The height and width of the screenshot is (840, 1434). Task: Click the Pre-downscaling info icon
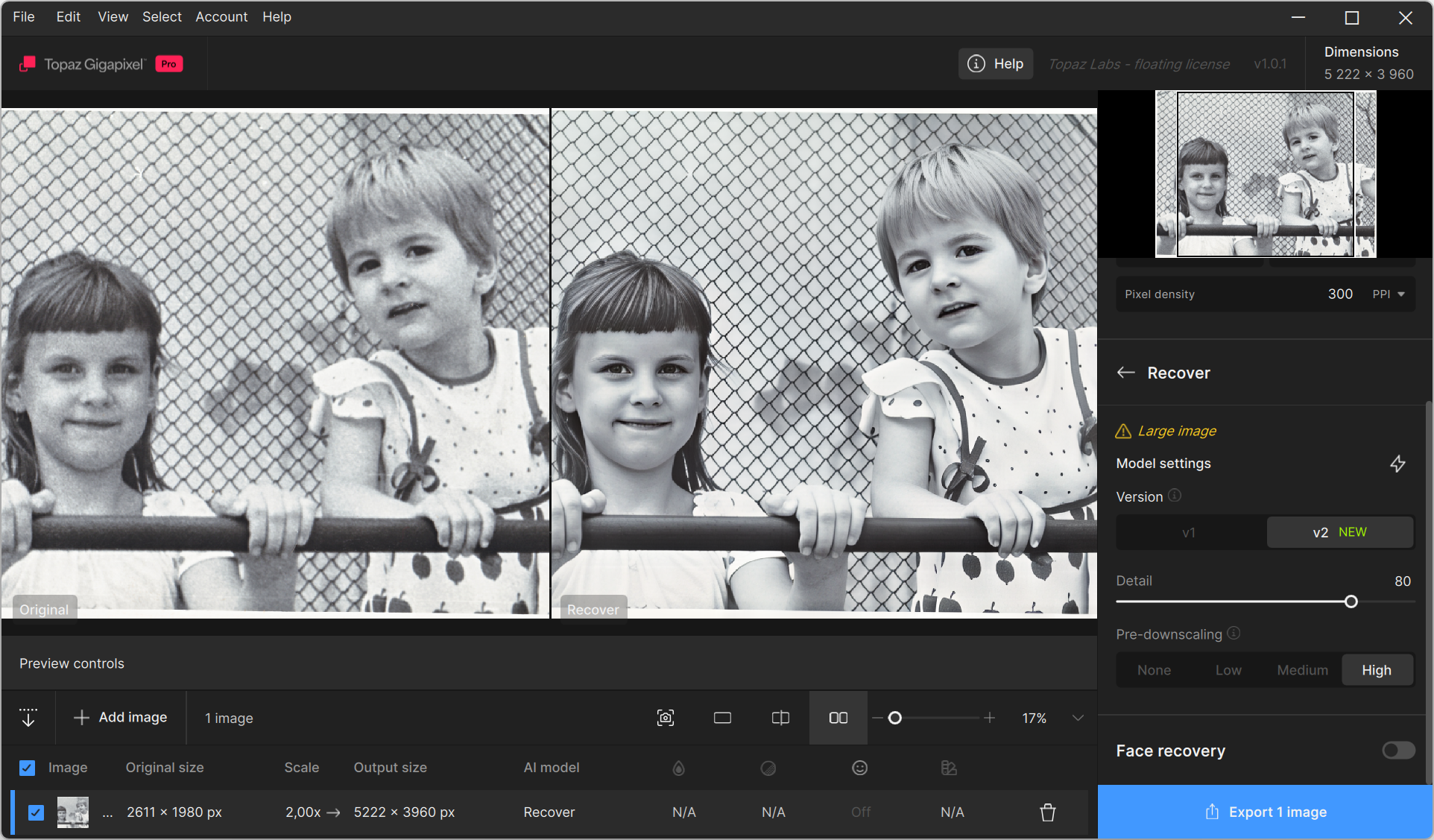click(x=1234, y=634)
